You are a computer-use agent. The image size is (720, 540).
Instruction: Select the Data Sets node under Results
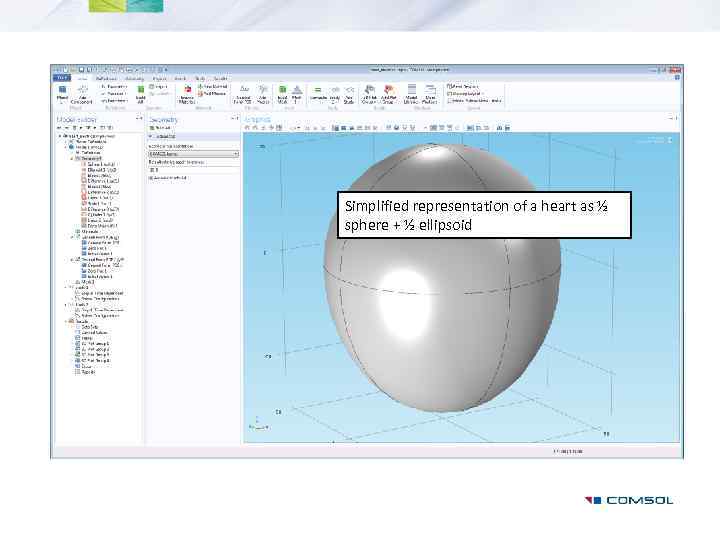[86, 327]
